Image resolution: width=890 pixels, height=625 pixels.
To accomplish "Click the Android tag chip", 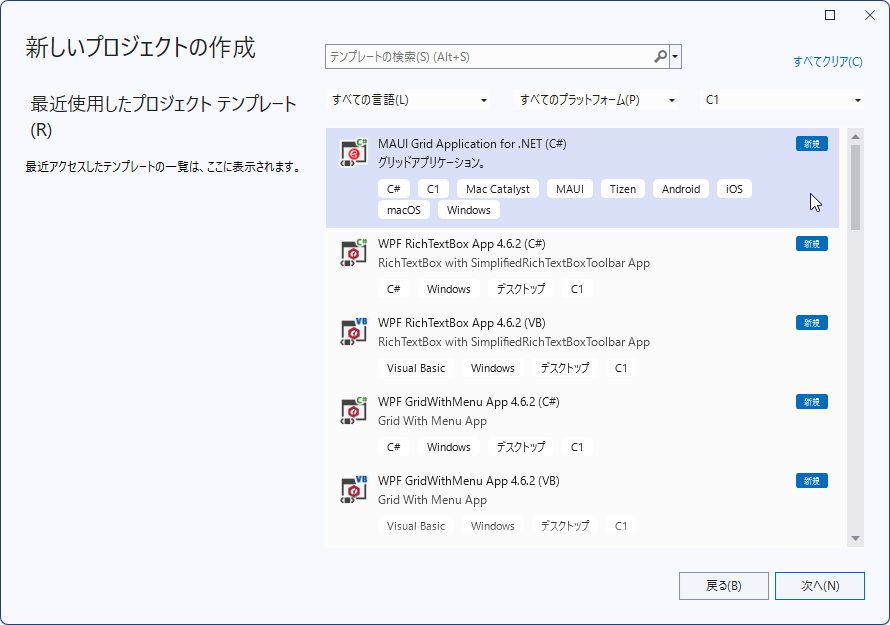I will 681,189.
